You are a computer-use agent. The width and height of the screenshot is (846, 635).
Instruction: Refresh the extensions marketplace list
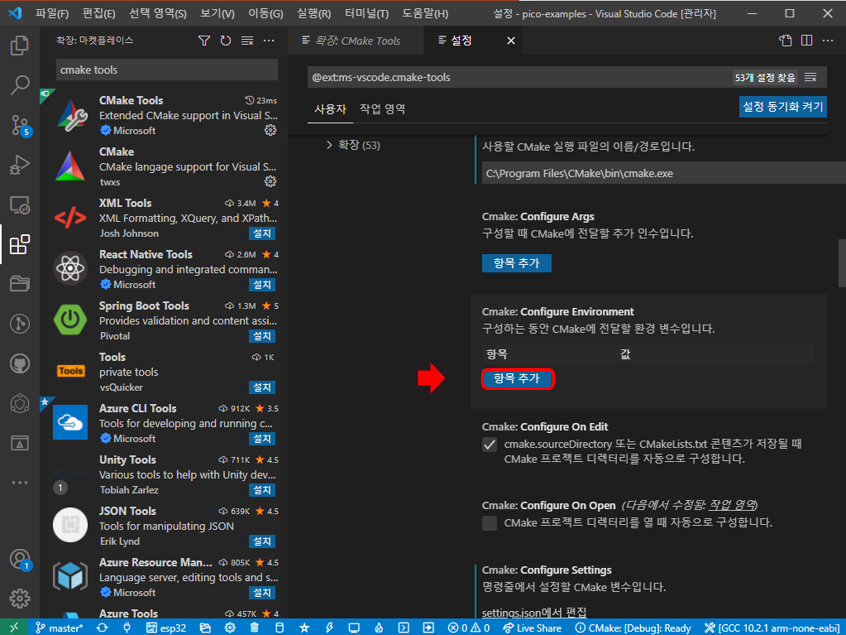[x=226, y=40]
